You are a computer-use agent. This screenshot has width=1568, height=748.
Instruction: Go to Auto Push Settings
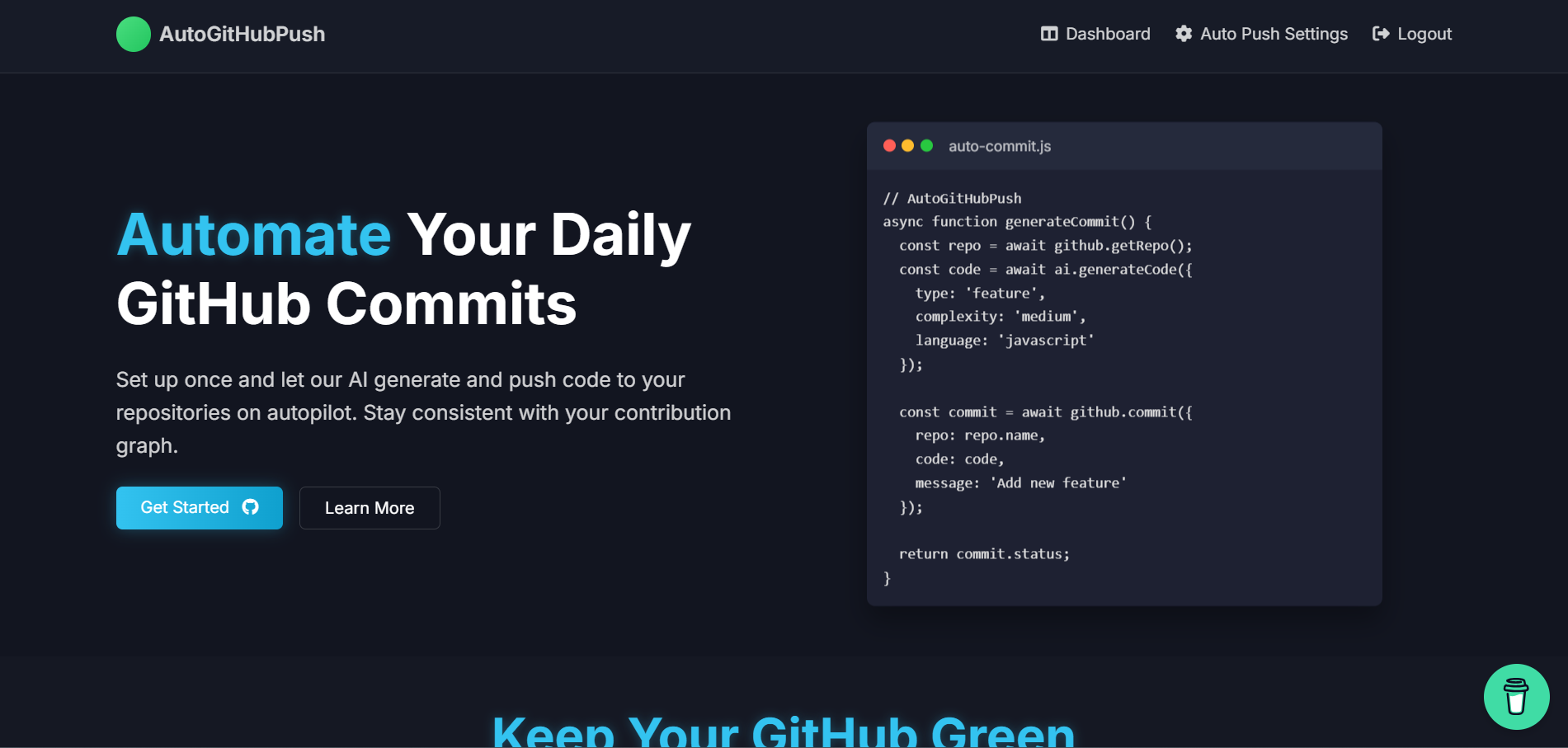tap(1273, 34)
